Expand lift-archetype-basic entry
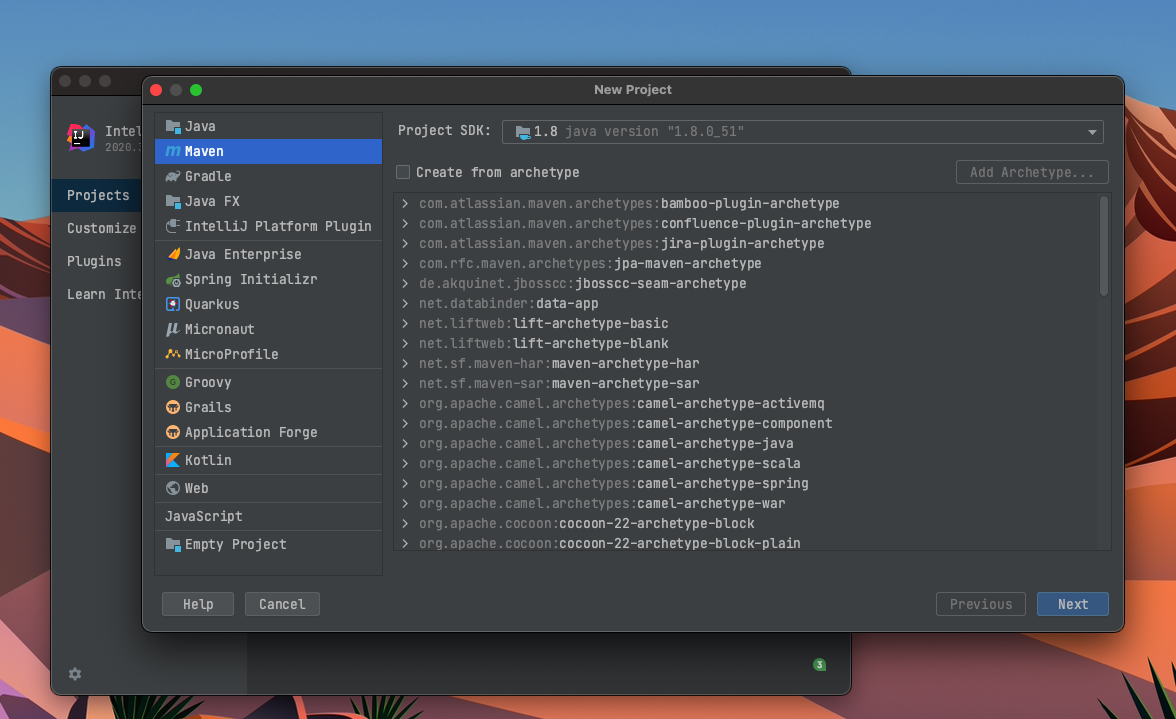 click(405, 323)
